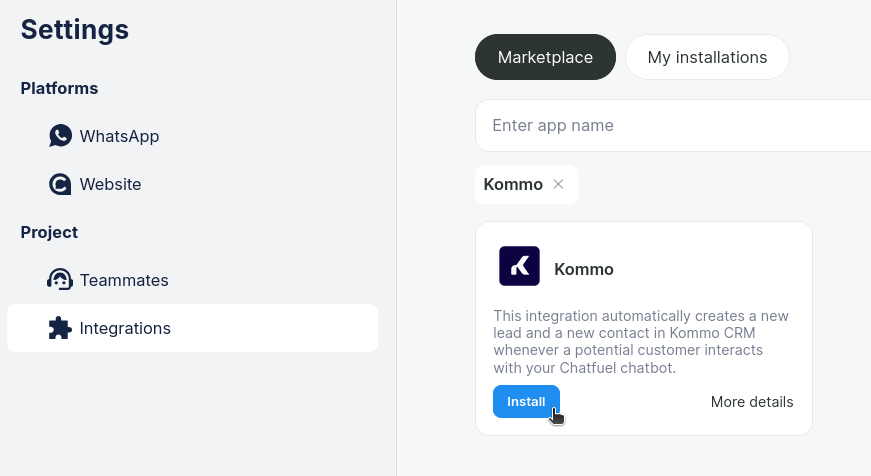The height and width of the screenshot is (476, 871).
Task: Click the Platforms section heading
Action: [59, 88]
